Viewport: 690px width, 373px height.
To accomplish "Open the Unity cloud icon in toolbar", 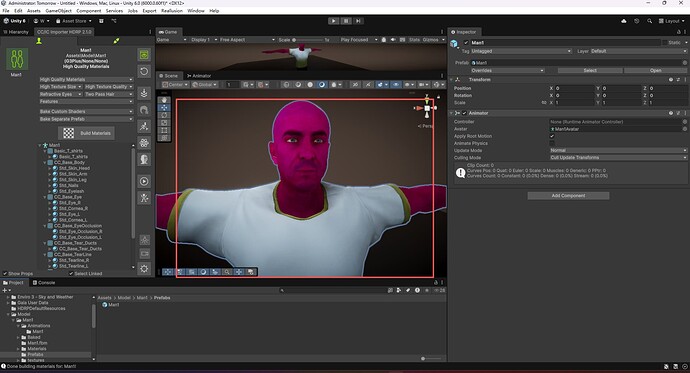I will [x=624, y=21].
